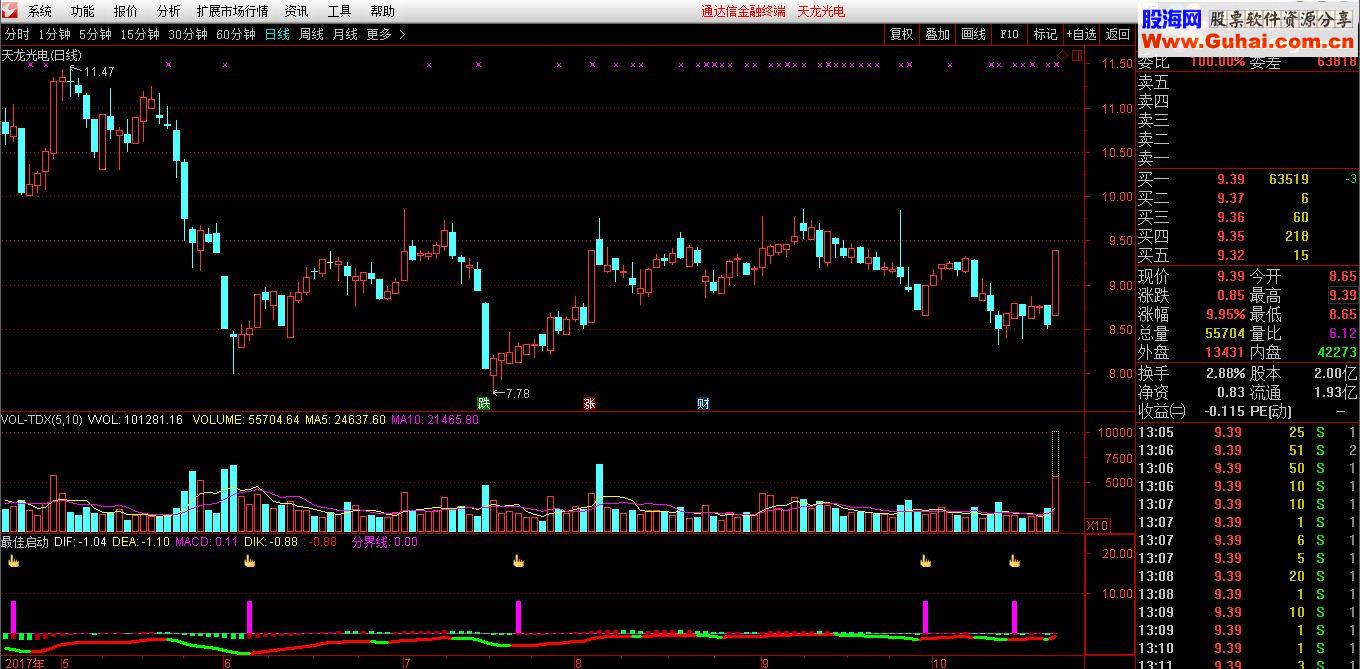Click the 13:05 tick row with volume 25

pyautogui.click(x=1247, y=432)
